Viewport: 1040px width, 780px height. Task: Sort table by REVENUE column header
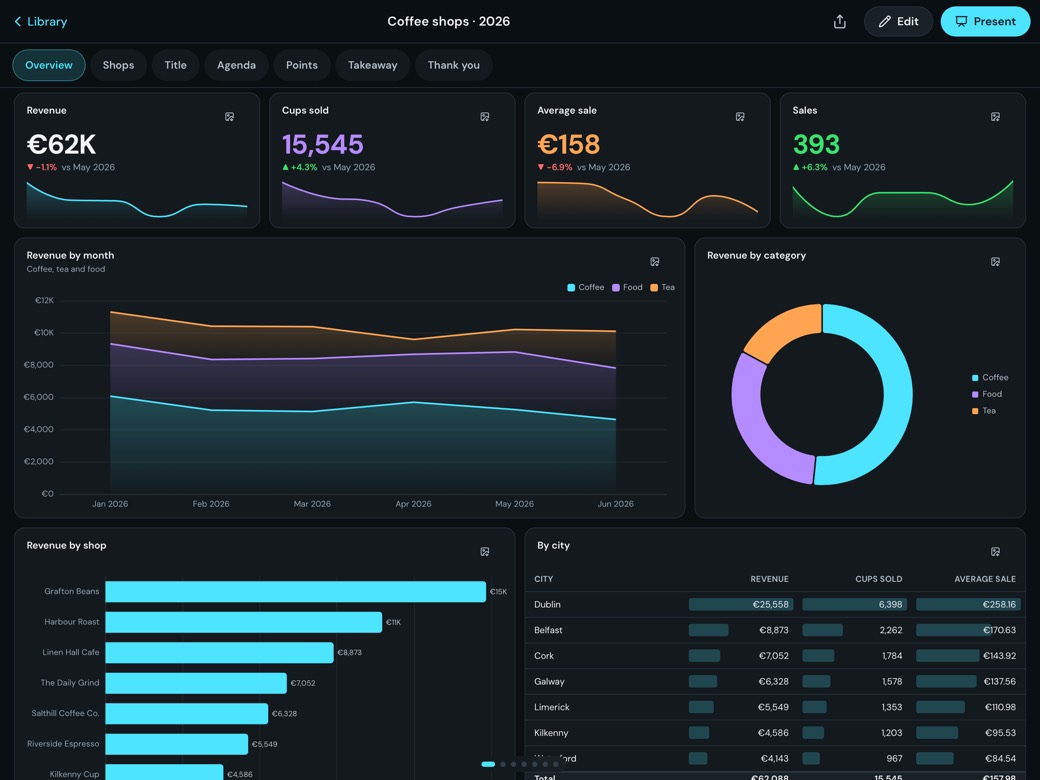[769, 579]
